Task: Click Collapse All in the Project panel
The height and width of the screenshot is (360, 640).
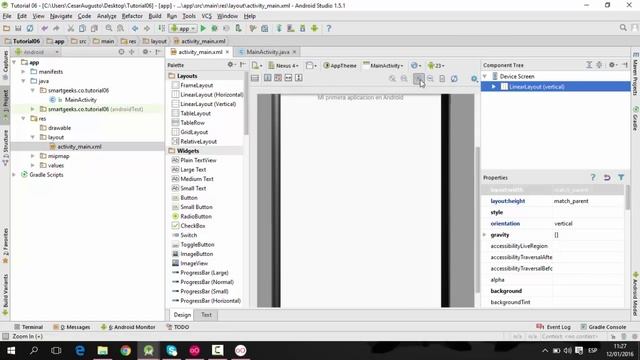Action: tap(132, 52)
